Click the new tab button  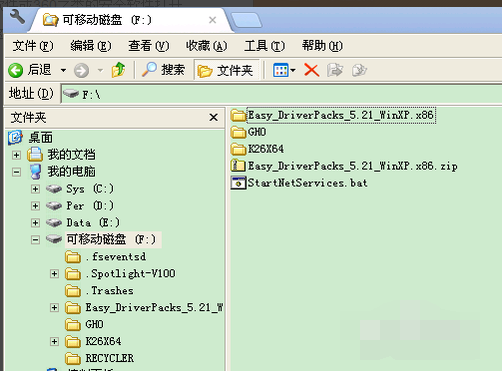246,20
